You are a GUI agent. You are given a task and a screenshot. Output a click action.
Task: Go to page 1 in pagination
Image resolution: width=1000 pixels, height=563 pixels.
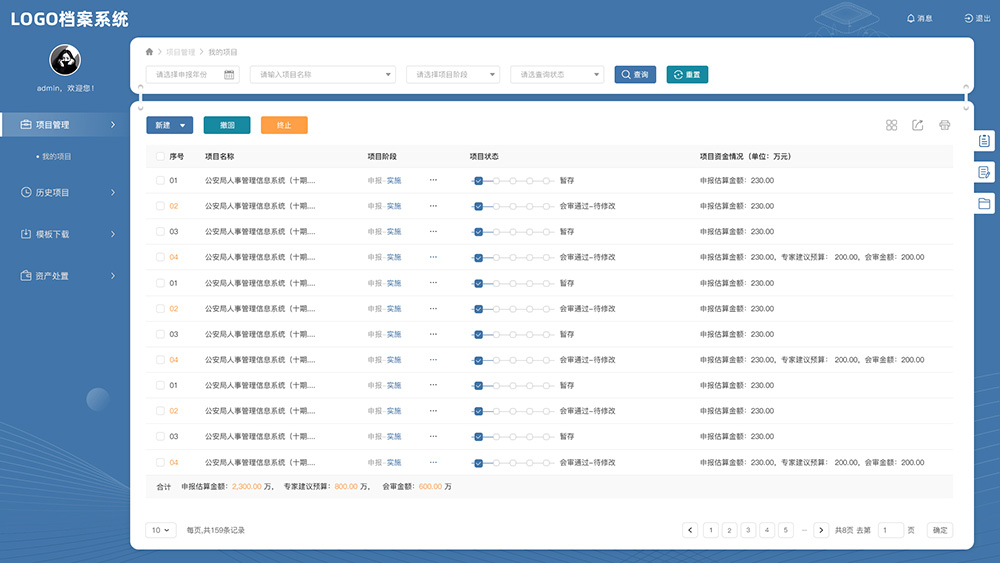coord(711,530)
